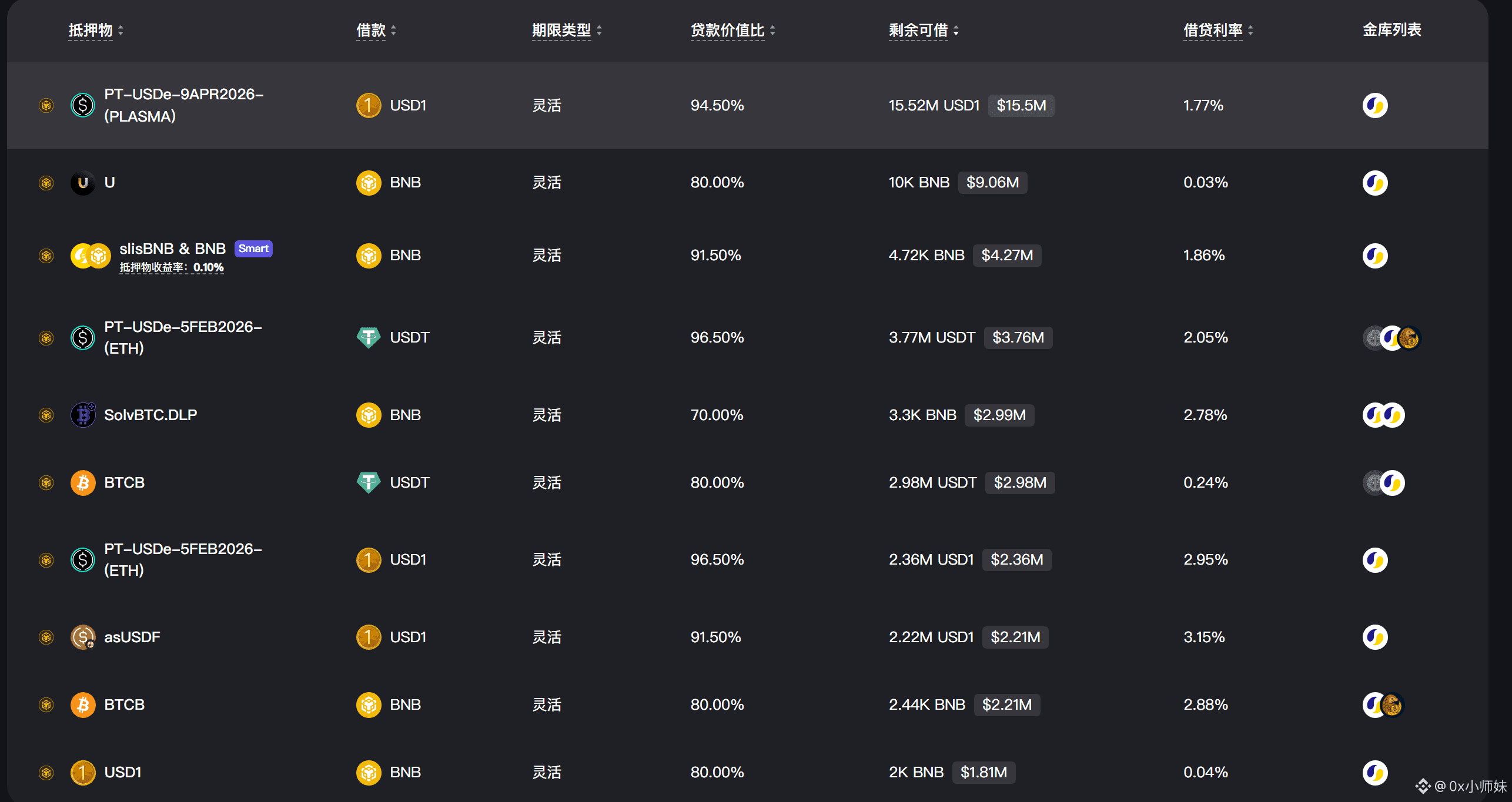Click the vault list icon for SolvBTC.DLP row
Image resolution: width=1512 pixels, height=802 pixels.
point(1383,415)
